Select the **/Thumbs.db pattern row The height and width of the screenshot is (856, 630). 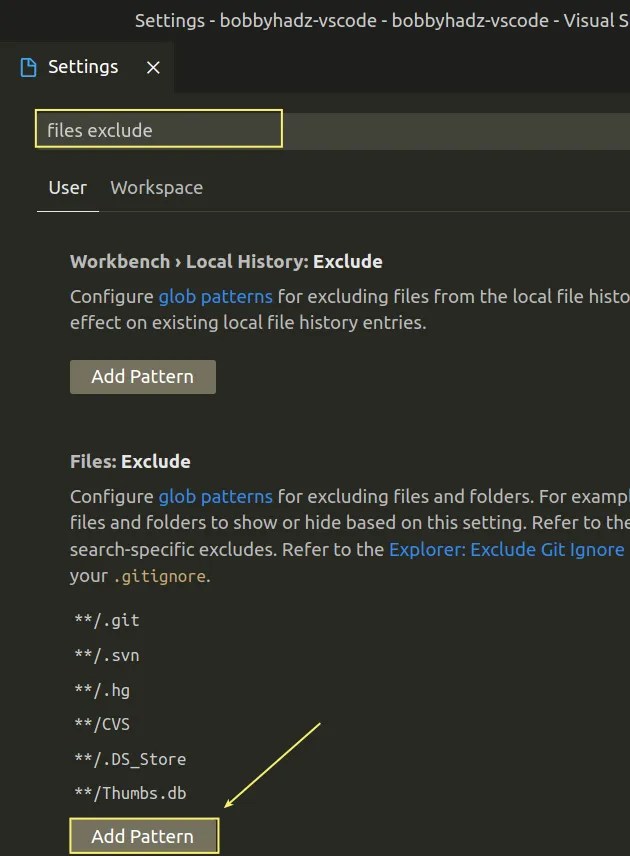coord(130,793)
